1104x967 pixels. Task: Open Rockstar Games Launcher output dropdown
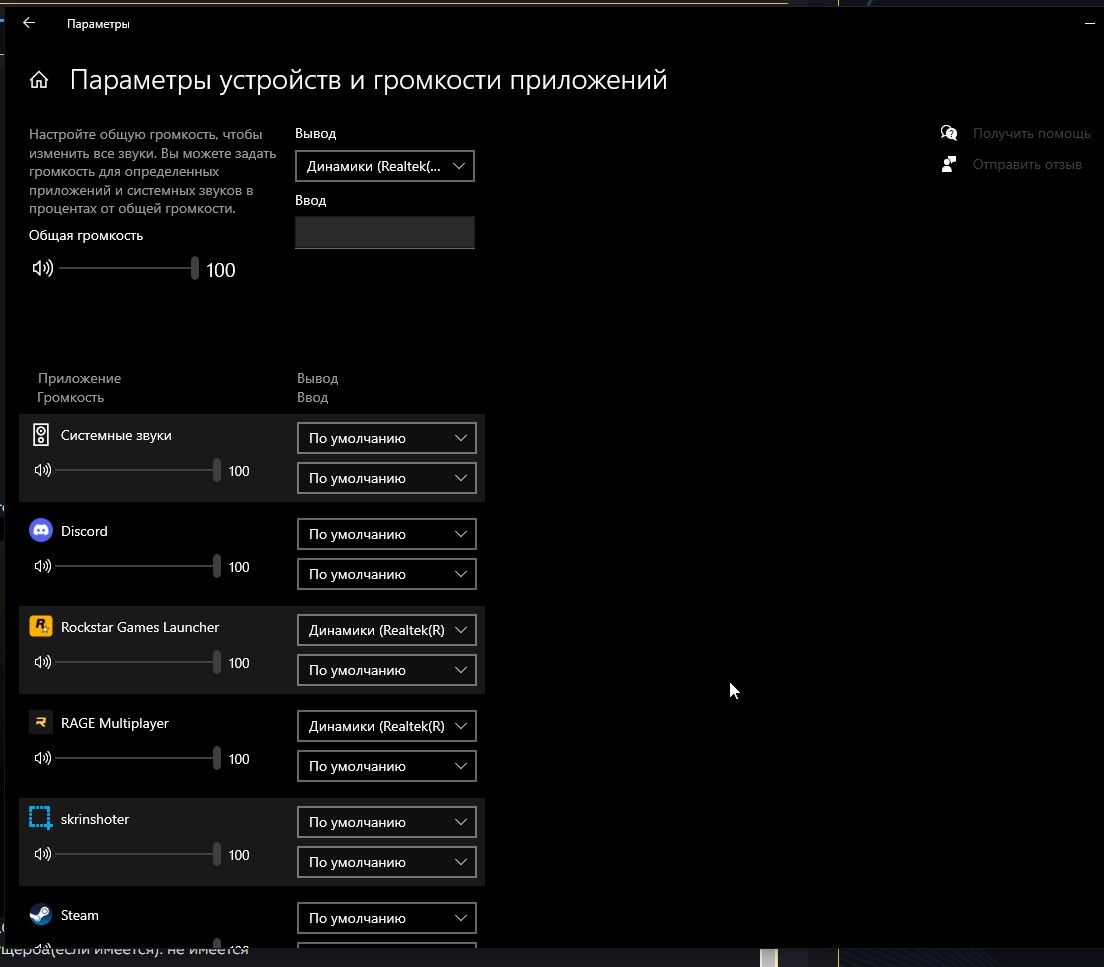[x=387, y=630]
